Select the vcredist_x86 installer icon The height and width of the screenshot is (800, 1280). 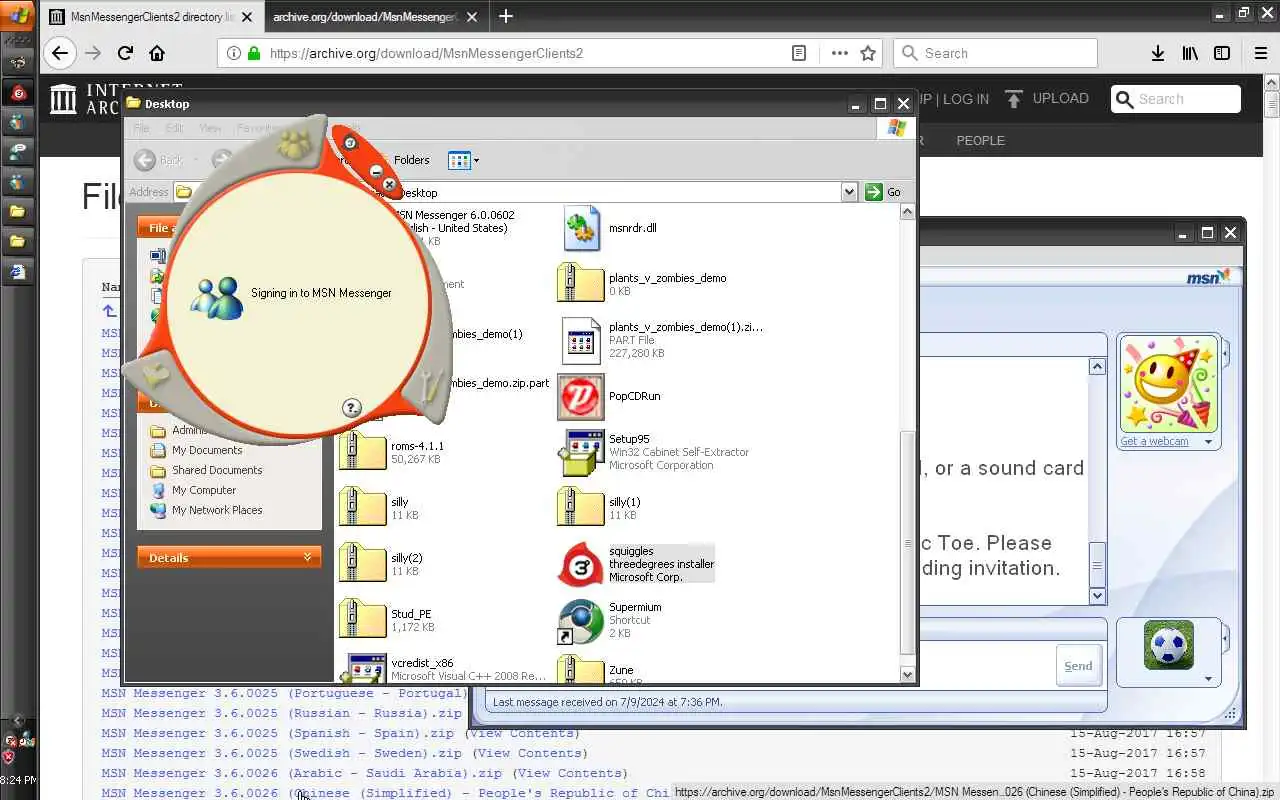[362, 668]
